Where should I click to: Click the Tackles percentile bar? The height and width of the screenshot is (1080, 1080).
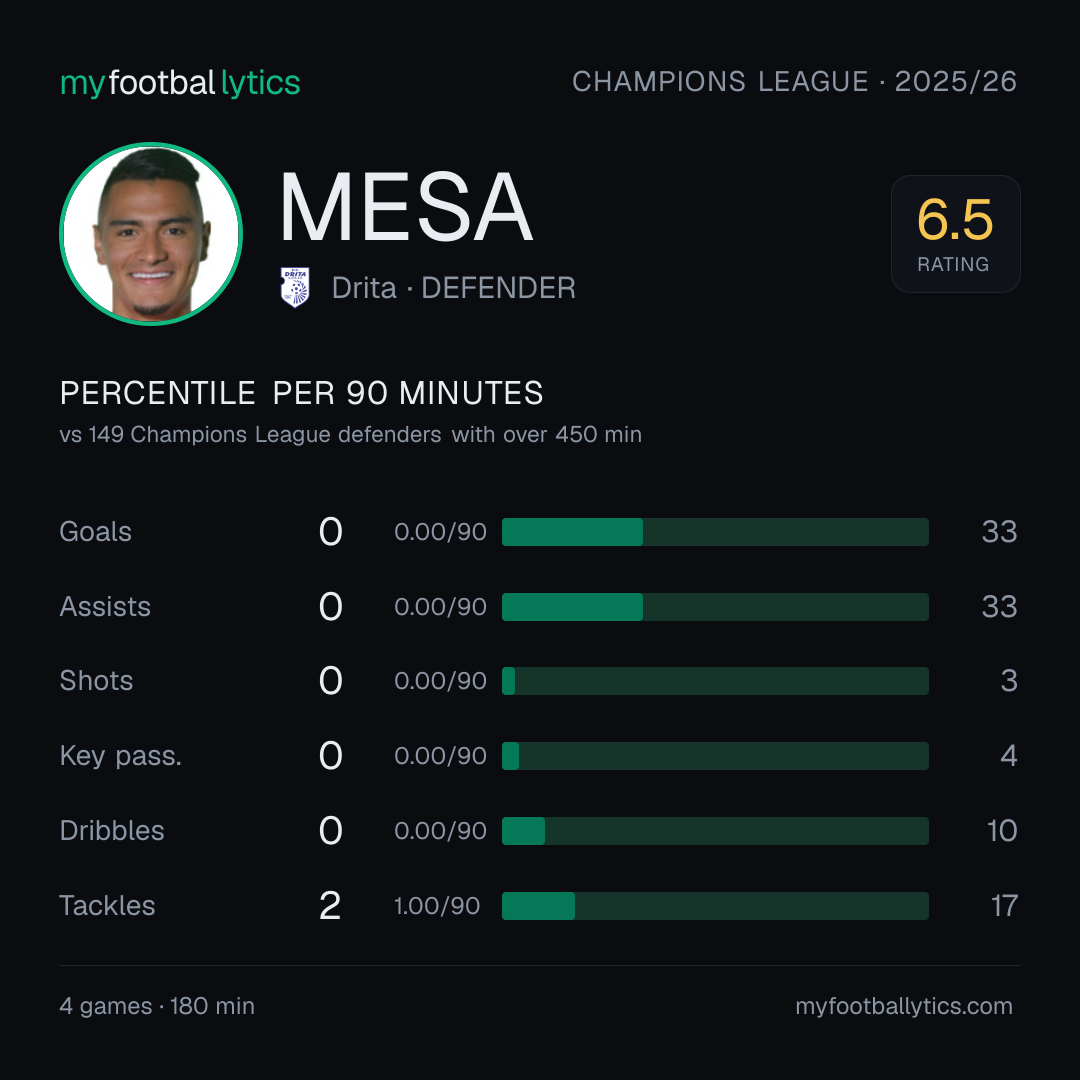(x=715, y=906)
